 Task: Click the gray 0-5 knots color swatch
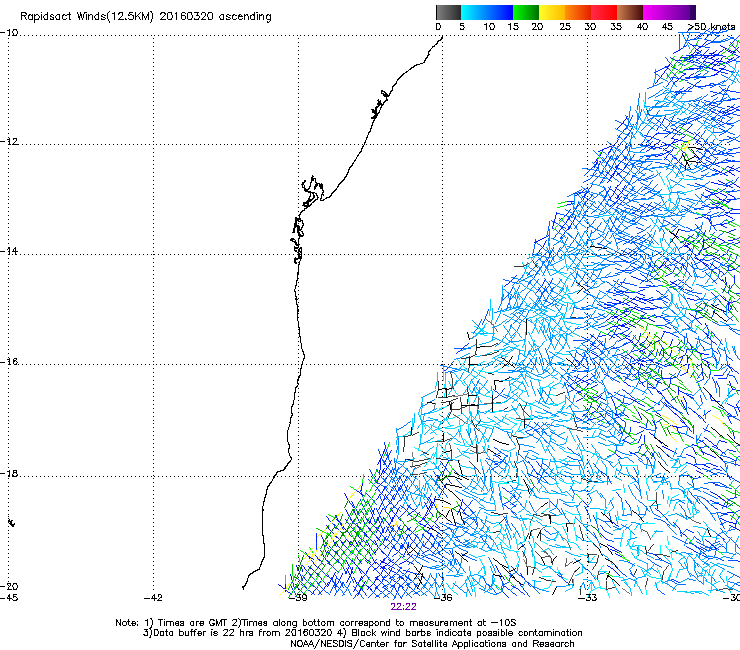tap(448, 12)
